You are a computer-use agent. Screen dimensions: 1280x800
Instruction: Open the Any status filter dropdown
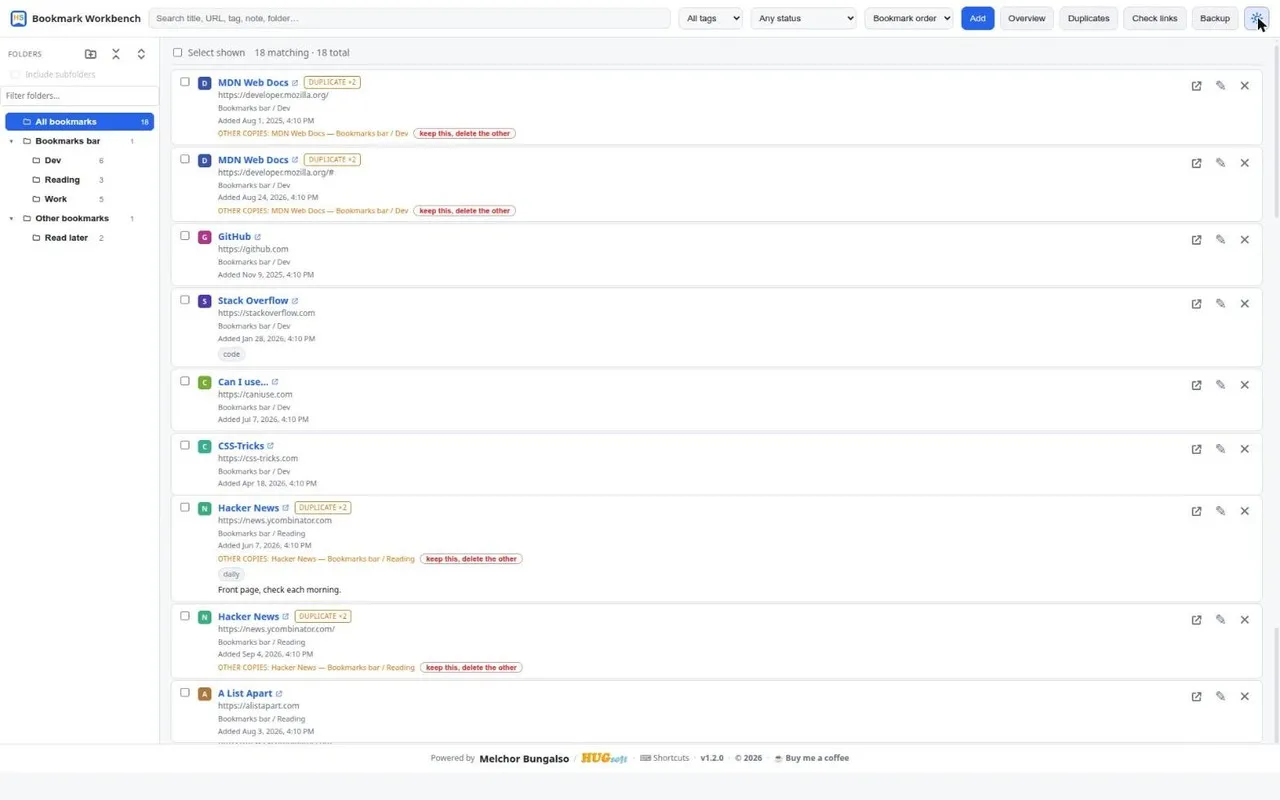point(804,18)
